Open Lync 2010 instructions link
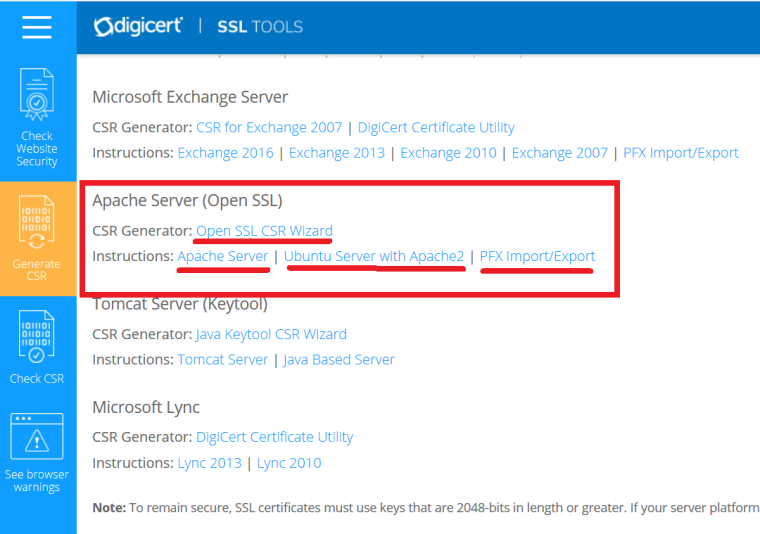The height and width of the screenshot is (534, 760). [x=289, y=463]
